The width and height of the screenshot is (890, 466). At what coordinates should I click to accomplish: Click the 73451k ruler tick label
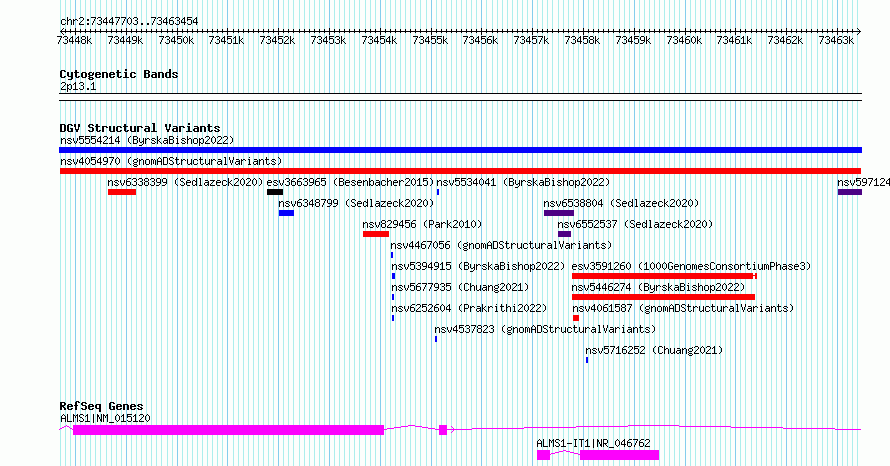click(x=226, y=40)
